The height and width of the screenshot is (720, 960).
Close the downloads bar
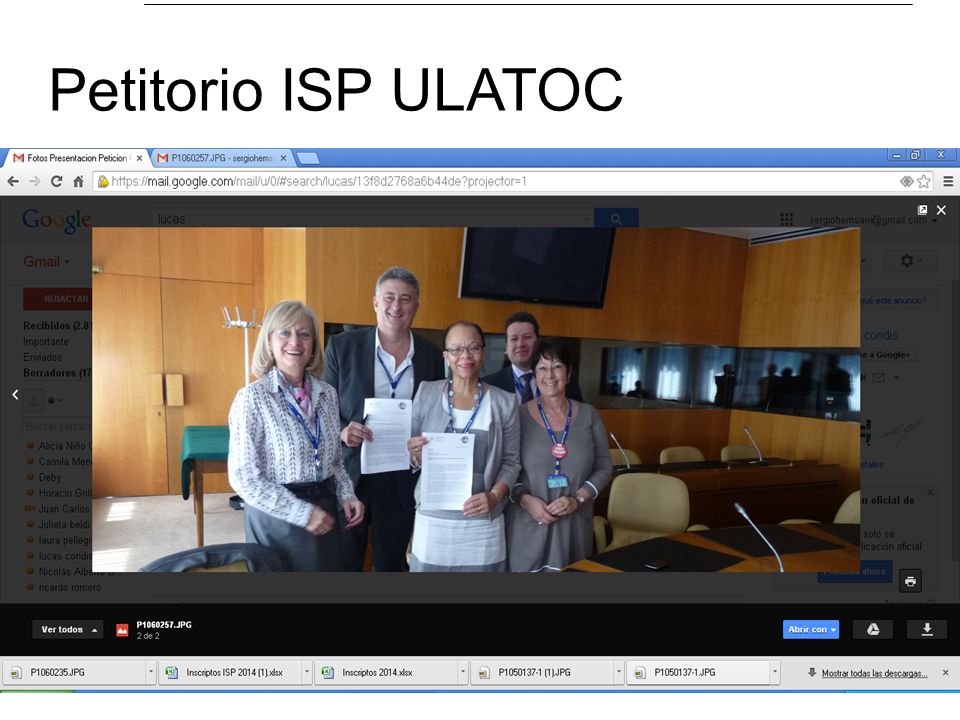pyautogui.click(x=945, y=672)
